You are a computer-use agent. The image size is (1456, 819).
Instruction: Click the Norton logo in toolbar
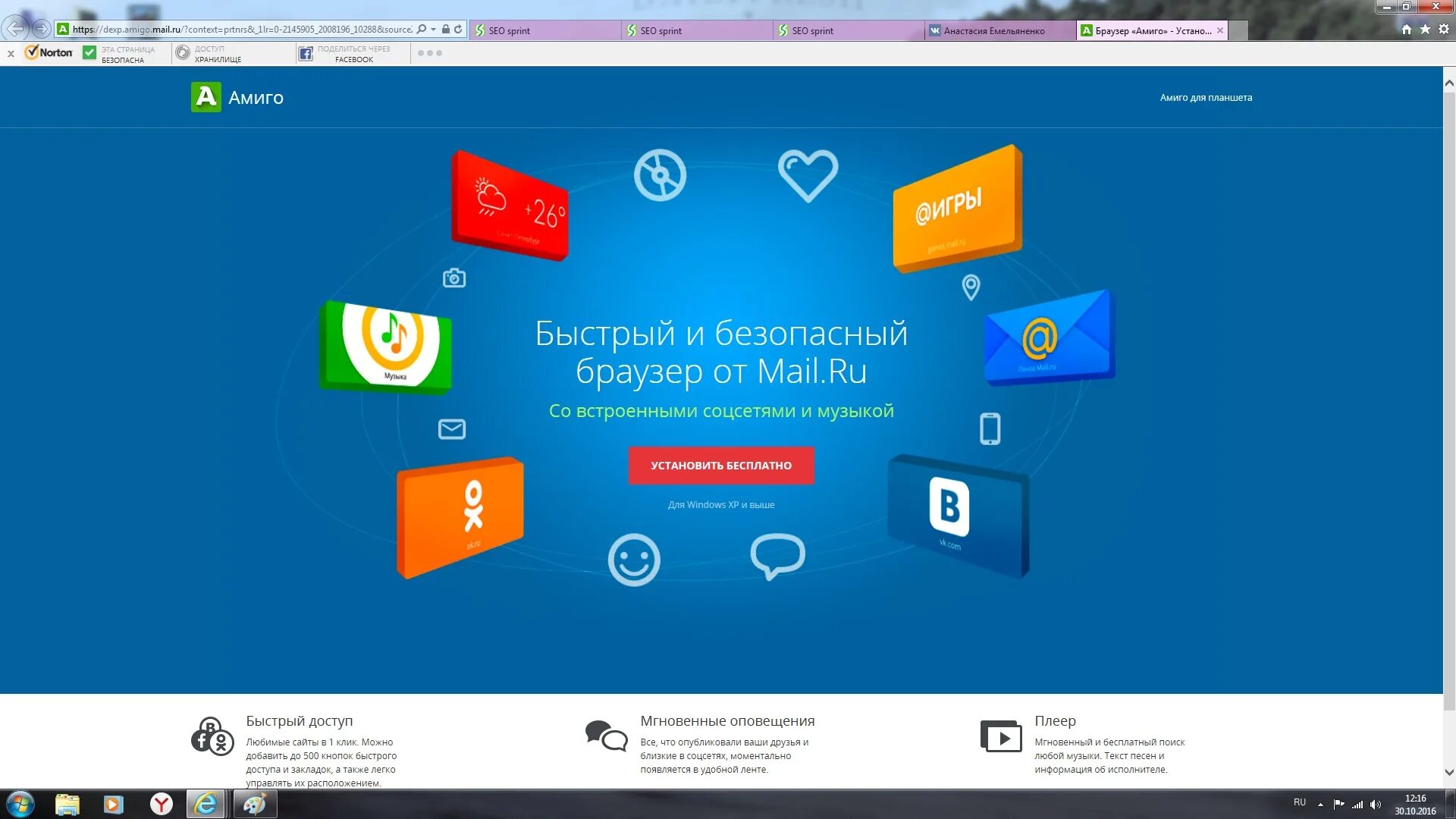49,53
